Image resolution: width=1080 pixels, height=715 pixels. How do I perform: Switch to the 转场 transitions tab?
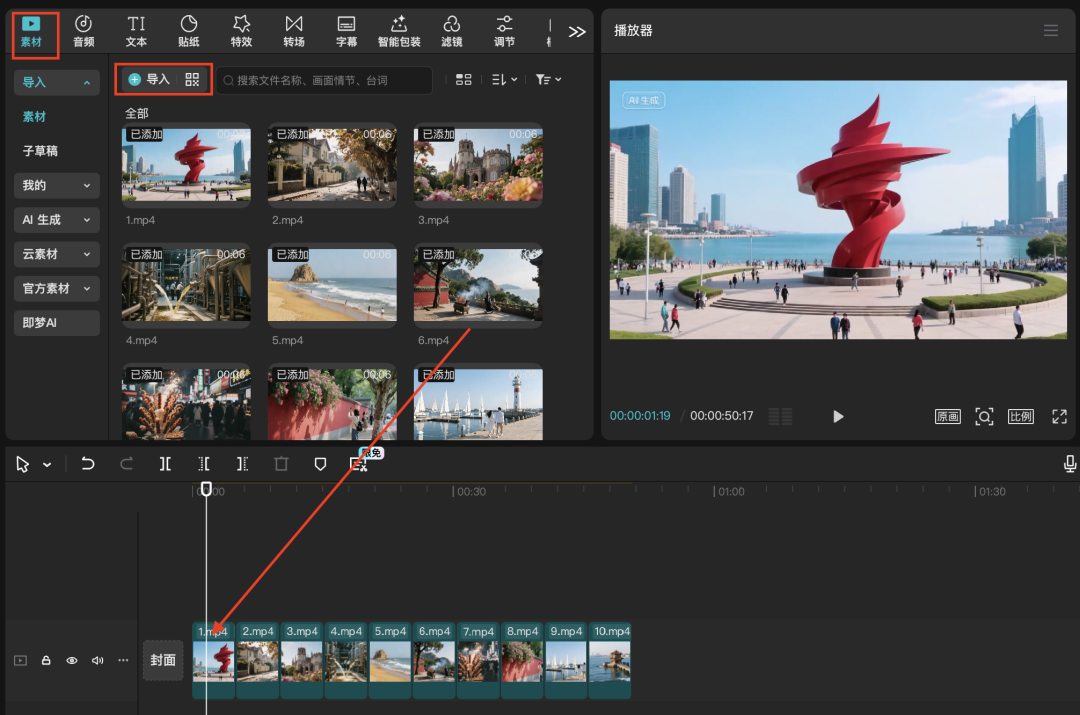click(x=293, y=31)
